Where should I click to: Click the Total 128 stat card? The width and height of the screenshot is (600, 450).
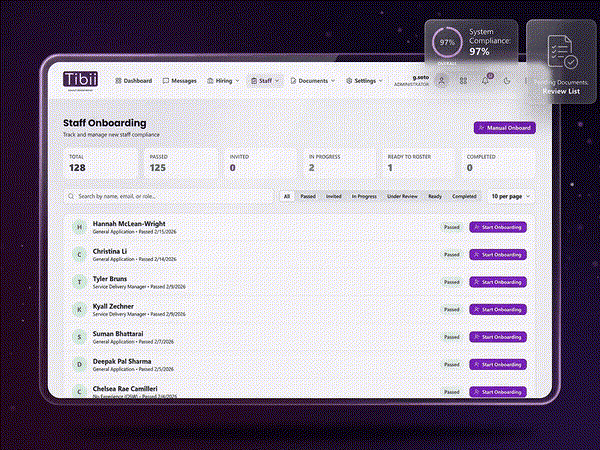click(101, 163)
